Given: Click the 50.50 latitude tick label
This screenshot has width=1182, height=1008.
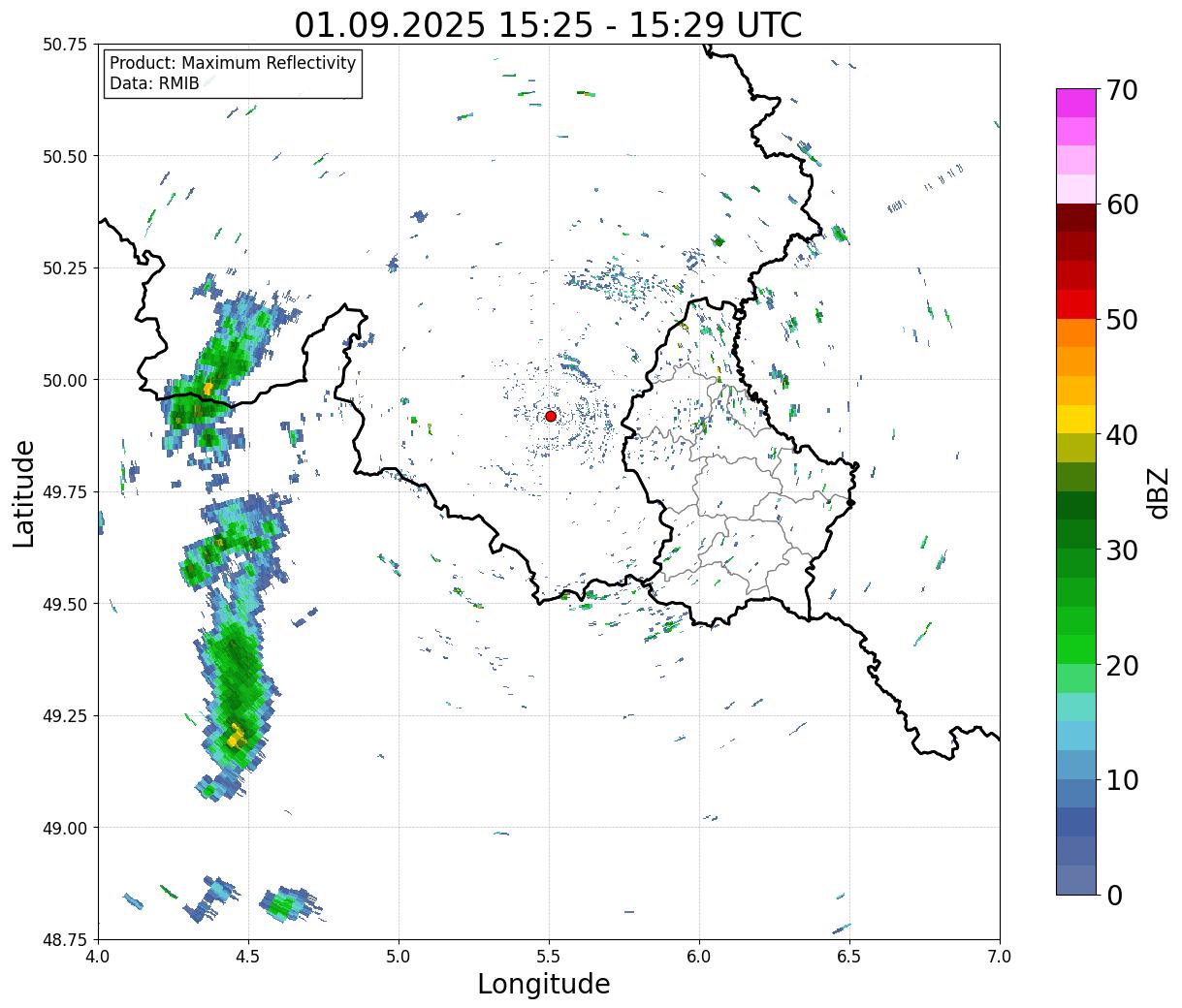Looking at the screenshot, I should click(64, 156).
